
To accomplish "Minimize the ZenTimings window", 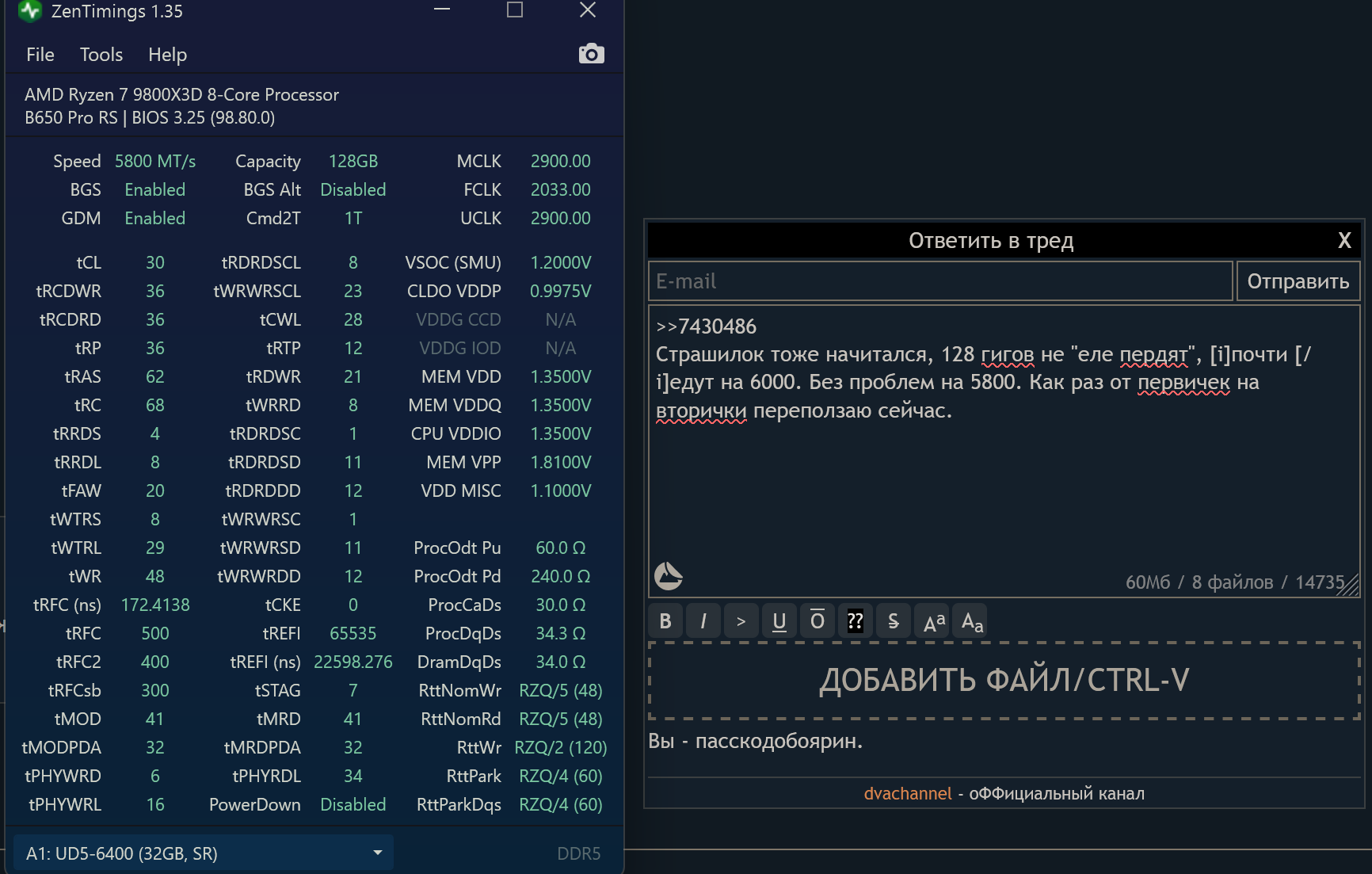I will click(442, 10).
